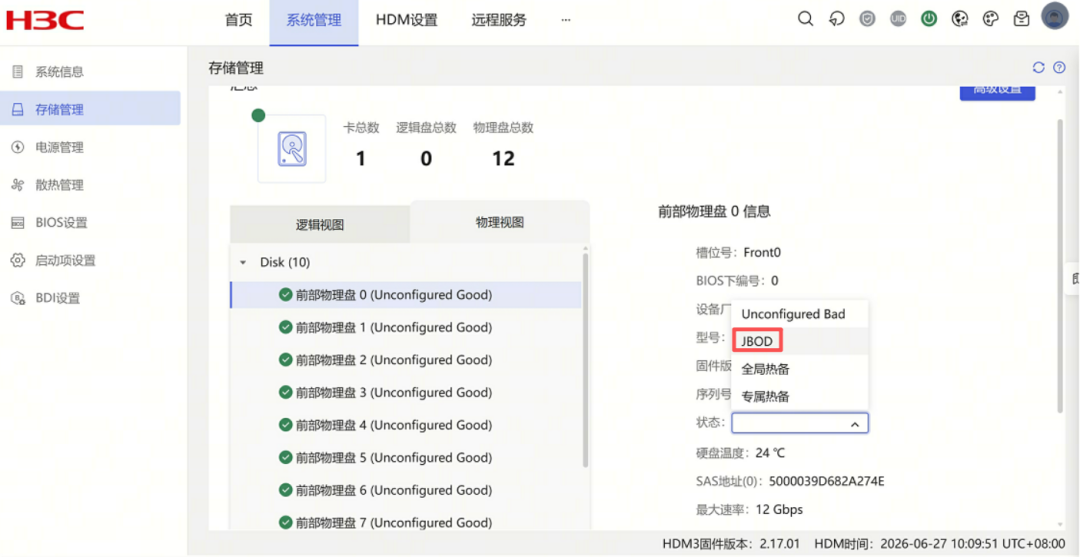
Task: Open the help question mark icon
Action: 1059,67
